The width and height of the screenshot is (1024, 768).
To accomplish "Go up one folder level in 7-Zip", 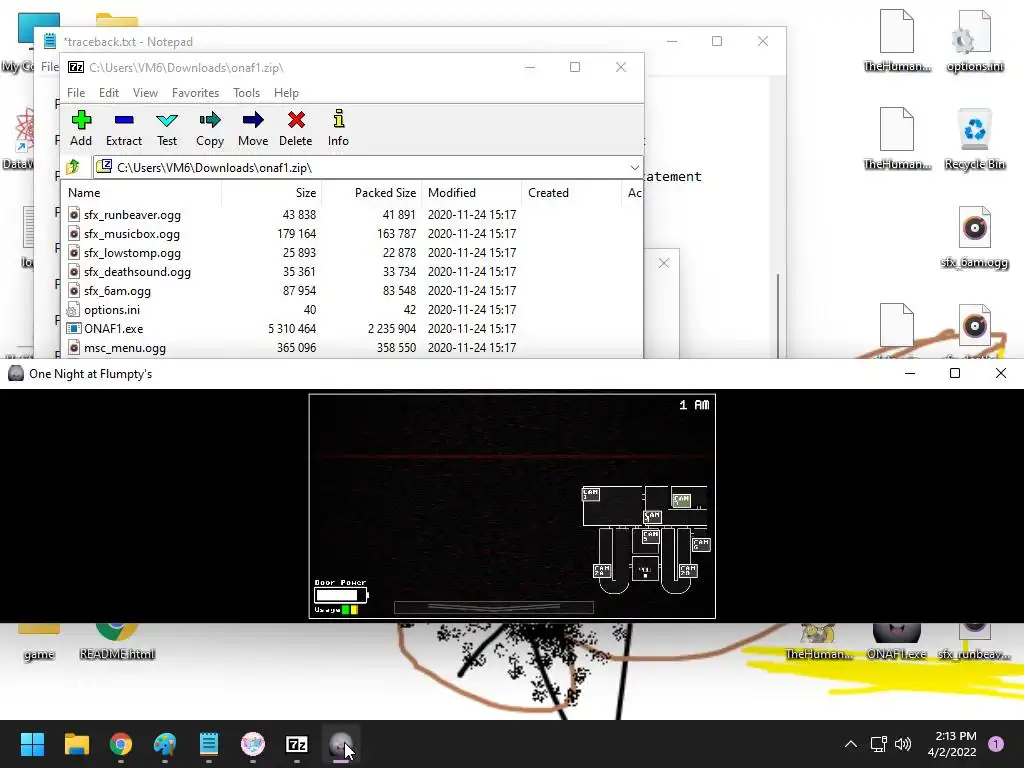I will pyautogui.click(x=72, y=167).
